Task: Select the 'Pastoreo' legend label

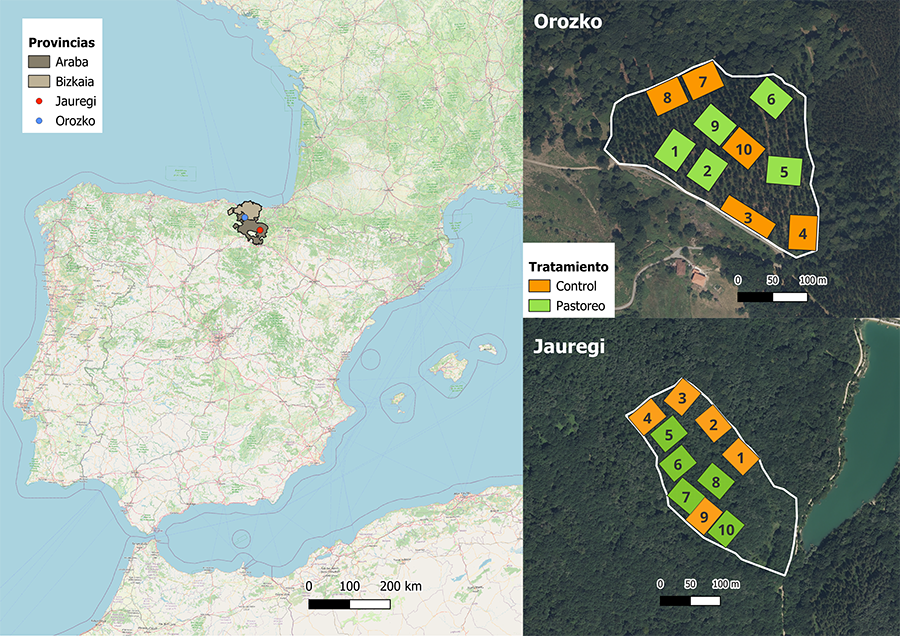Action: [x=580, y=305]
